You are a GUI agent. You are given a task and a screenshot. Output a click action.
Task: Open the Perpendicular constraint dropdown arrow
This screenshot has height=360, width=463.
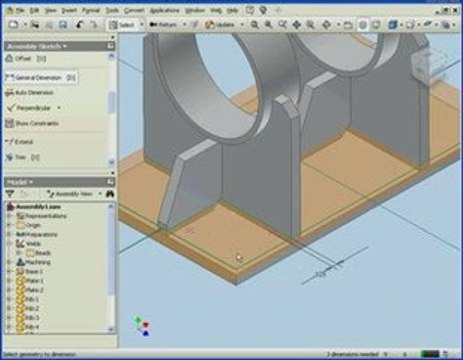59,108
